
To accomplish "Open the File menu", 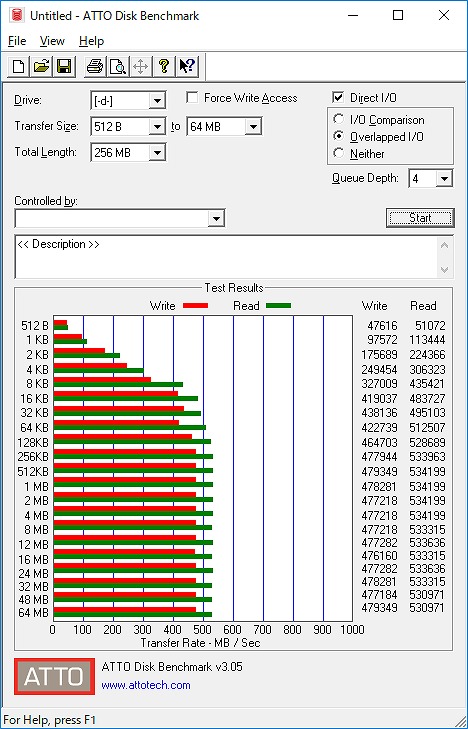I will 17,41.
